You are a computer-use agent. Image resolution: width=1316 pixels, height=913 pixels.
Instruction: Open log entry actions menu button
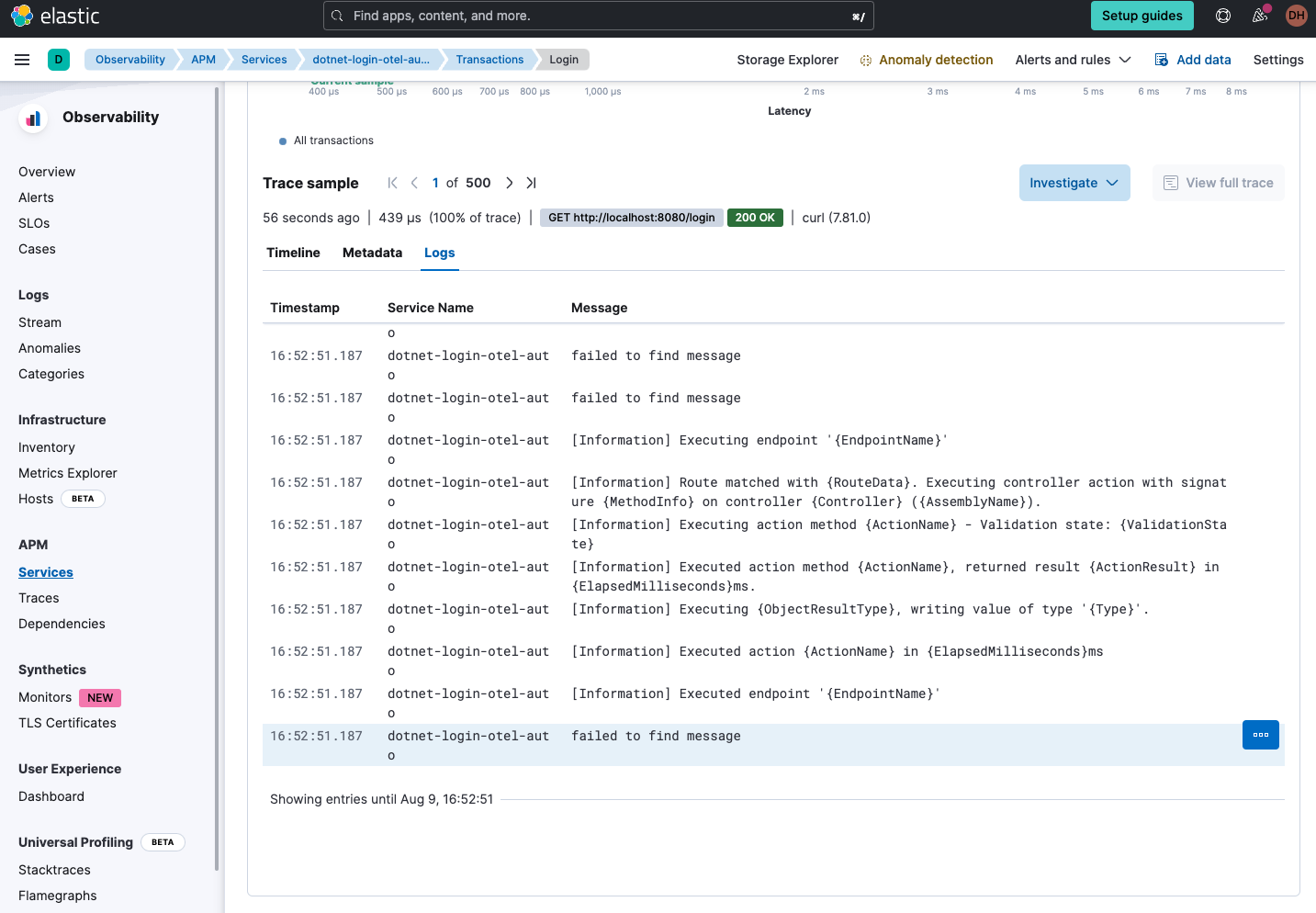(1260, 735)
